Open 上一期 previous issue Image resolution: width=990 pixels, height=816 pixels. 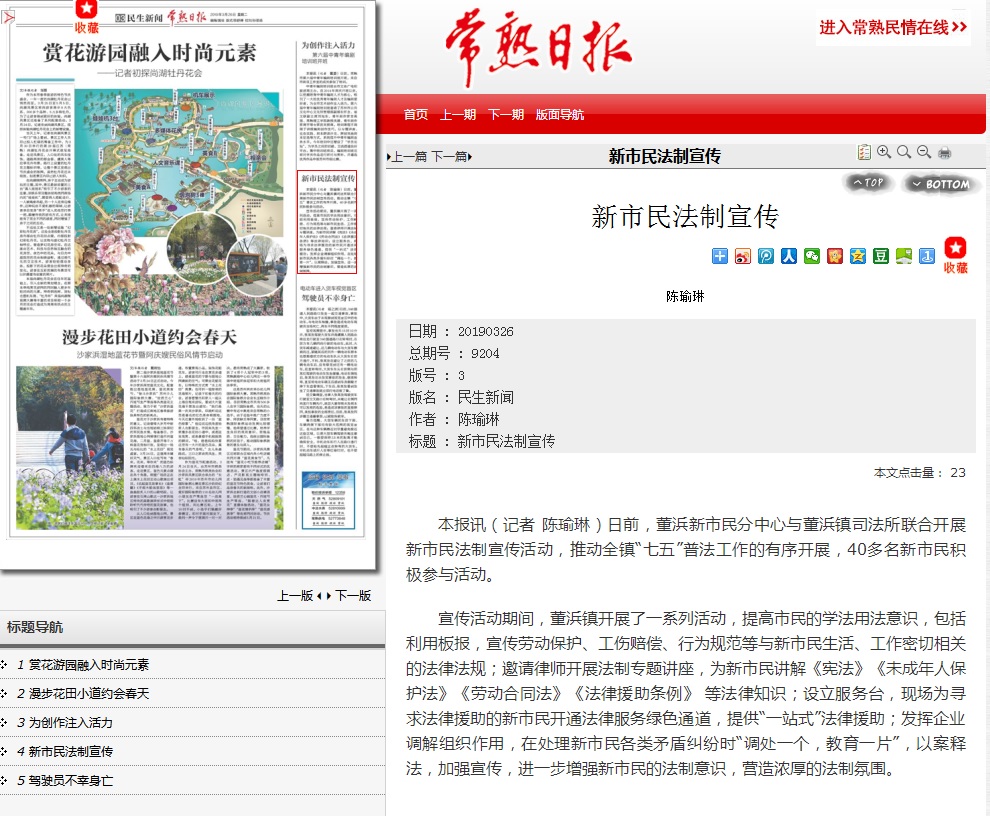(x=458, y=114)
